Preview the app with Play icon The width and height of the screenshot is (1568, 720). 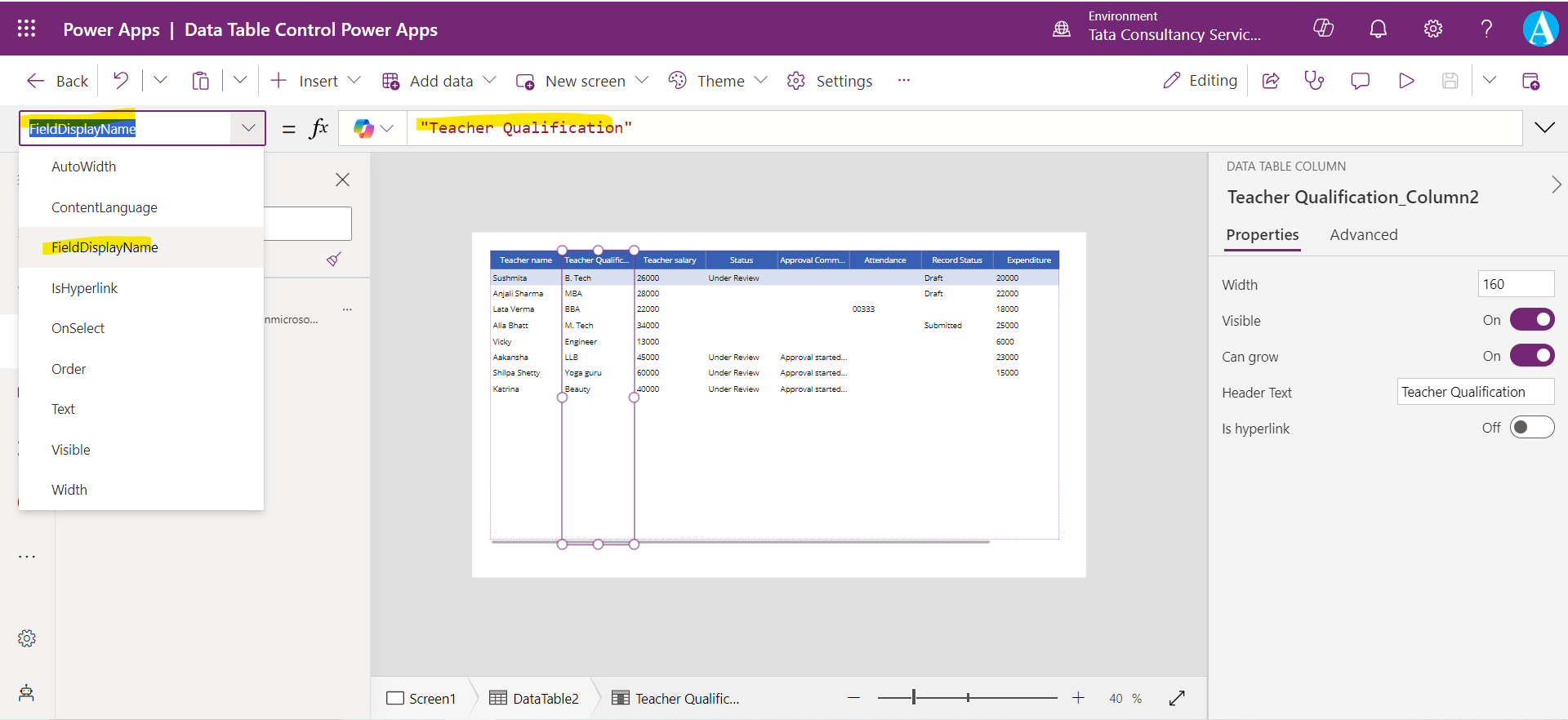point(1405,80)
